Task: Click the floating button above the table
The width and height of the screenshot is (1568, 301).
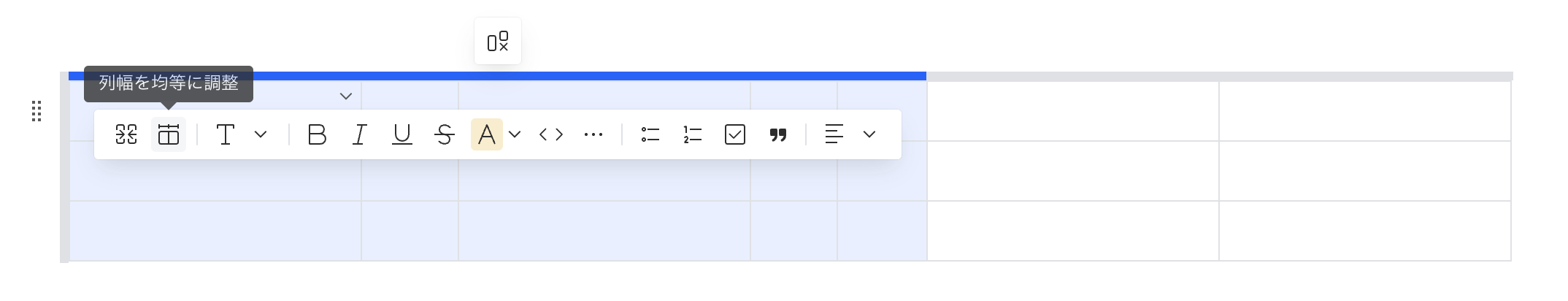Action: coord(498,42)
